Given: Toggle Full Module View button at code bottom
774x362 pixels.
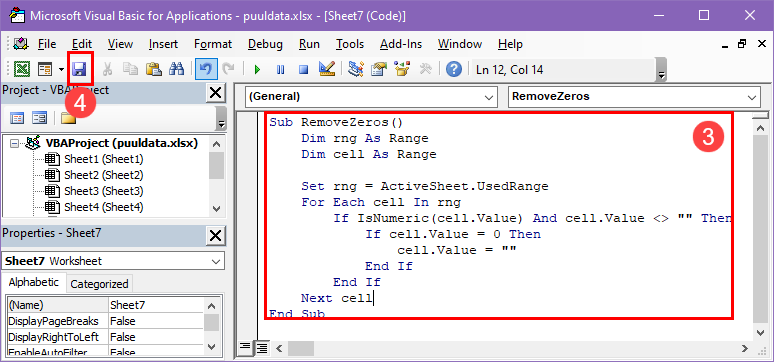Looking at the screenshot, I should pos(262,347).
